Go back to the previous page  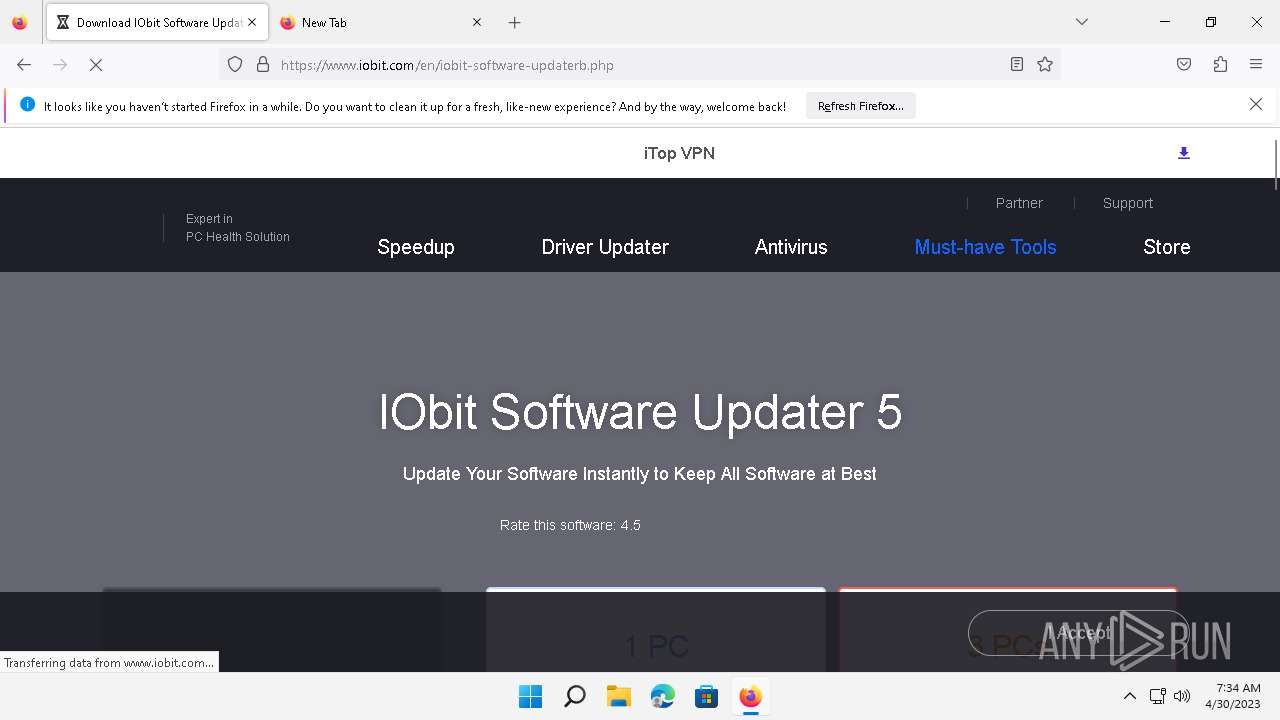pyautogui.click(x=24, y=64)
